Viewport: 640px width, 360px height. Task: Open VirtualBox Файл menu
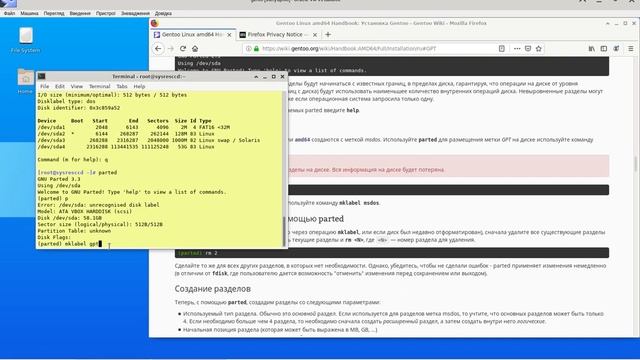click(x=9, y=13)
